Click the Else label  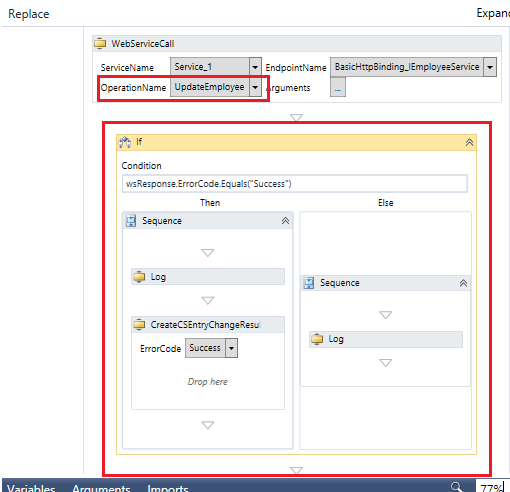click(386, 203)
